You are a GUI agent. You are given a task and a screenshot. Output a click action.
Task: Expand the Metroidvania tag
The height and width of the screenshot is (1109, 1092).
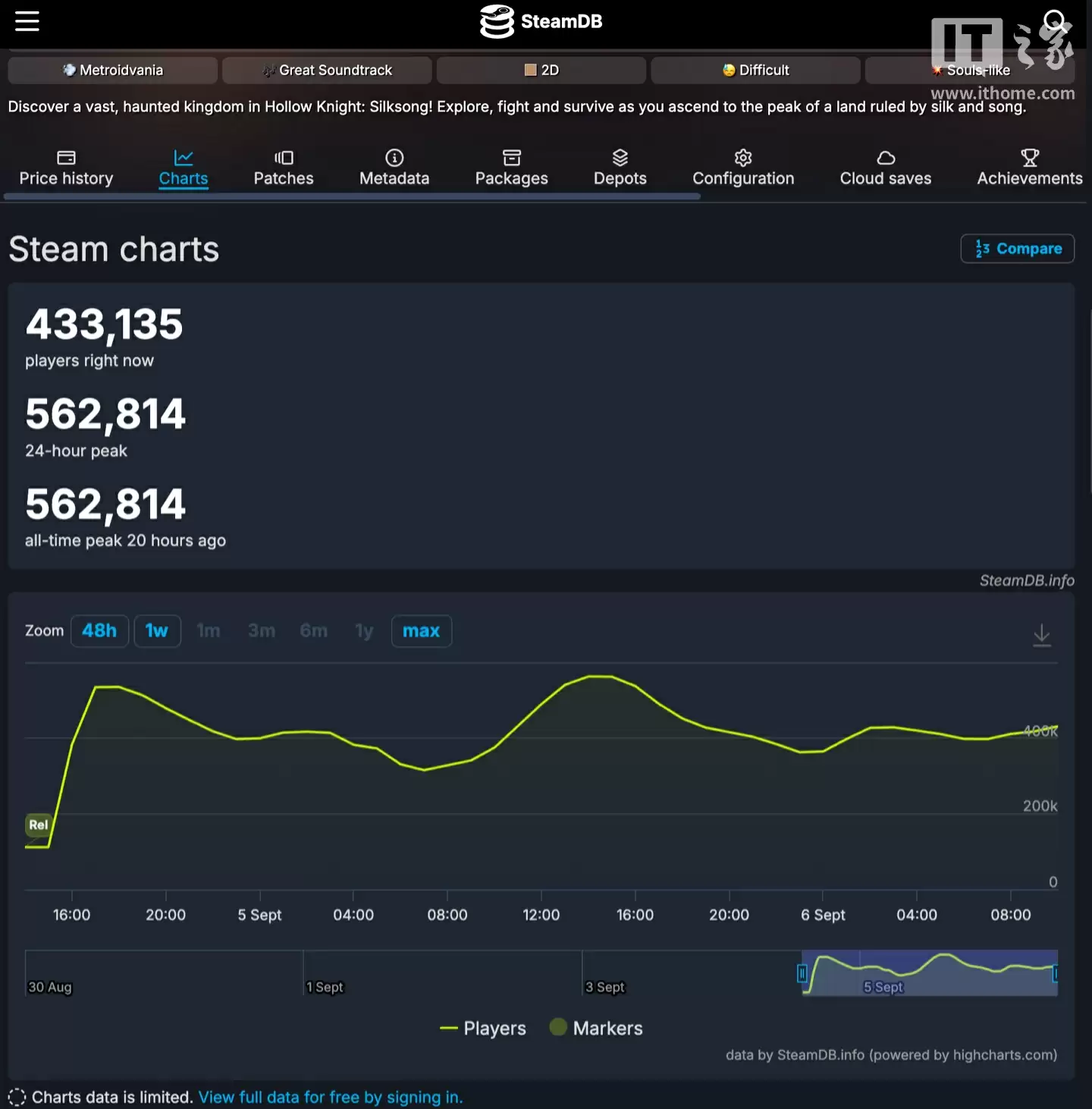[112, 70]
